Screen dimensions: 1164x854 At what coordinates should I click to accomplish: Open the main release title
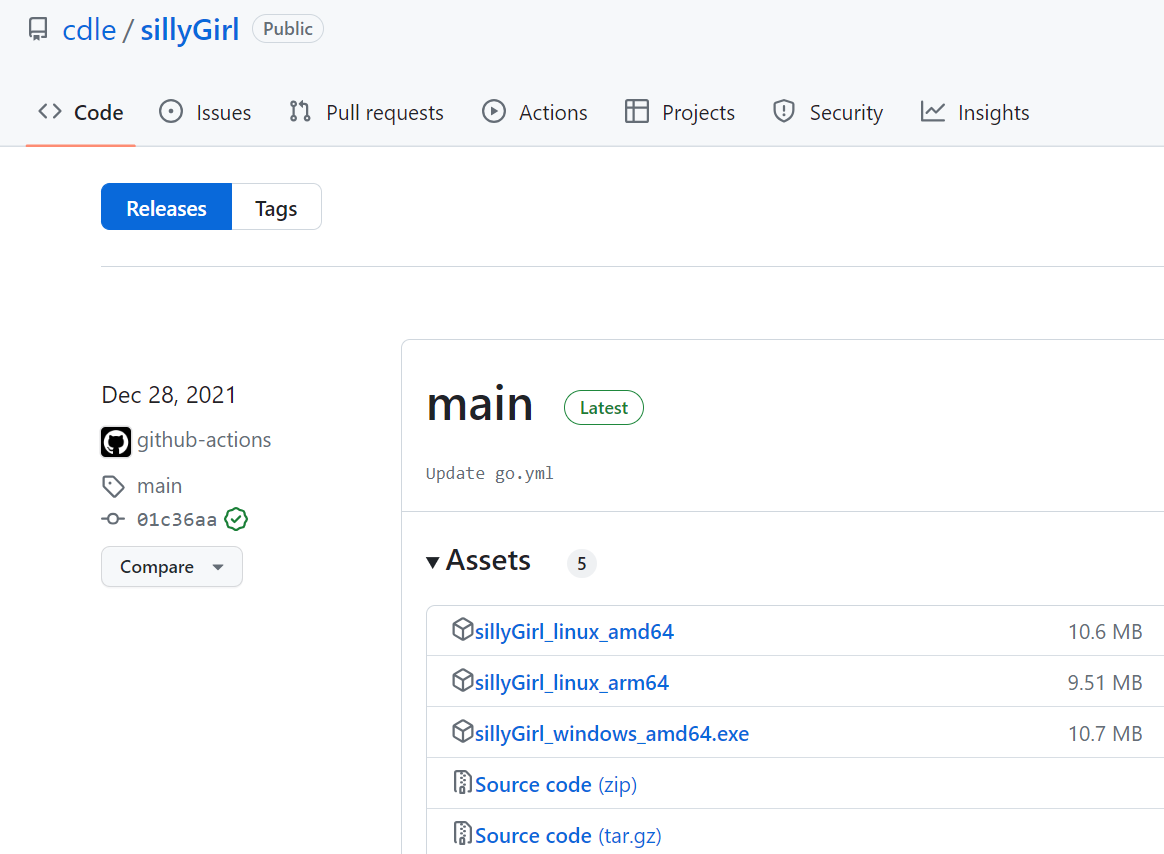(x=480, y=405)
